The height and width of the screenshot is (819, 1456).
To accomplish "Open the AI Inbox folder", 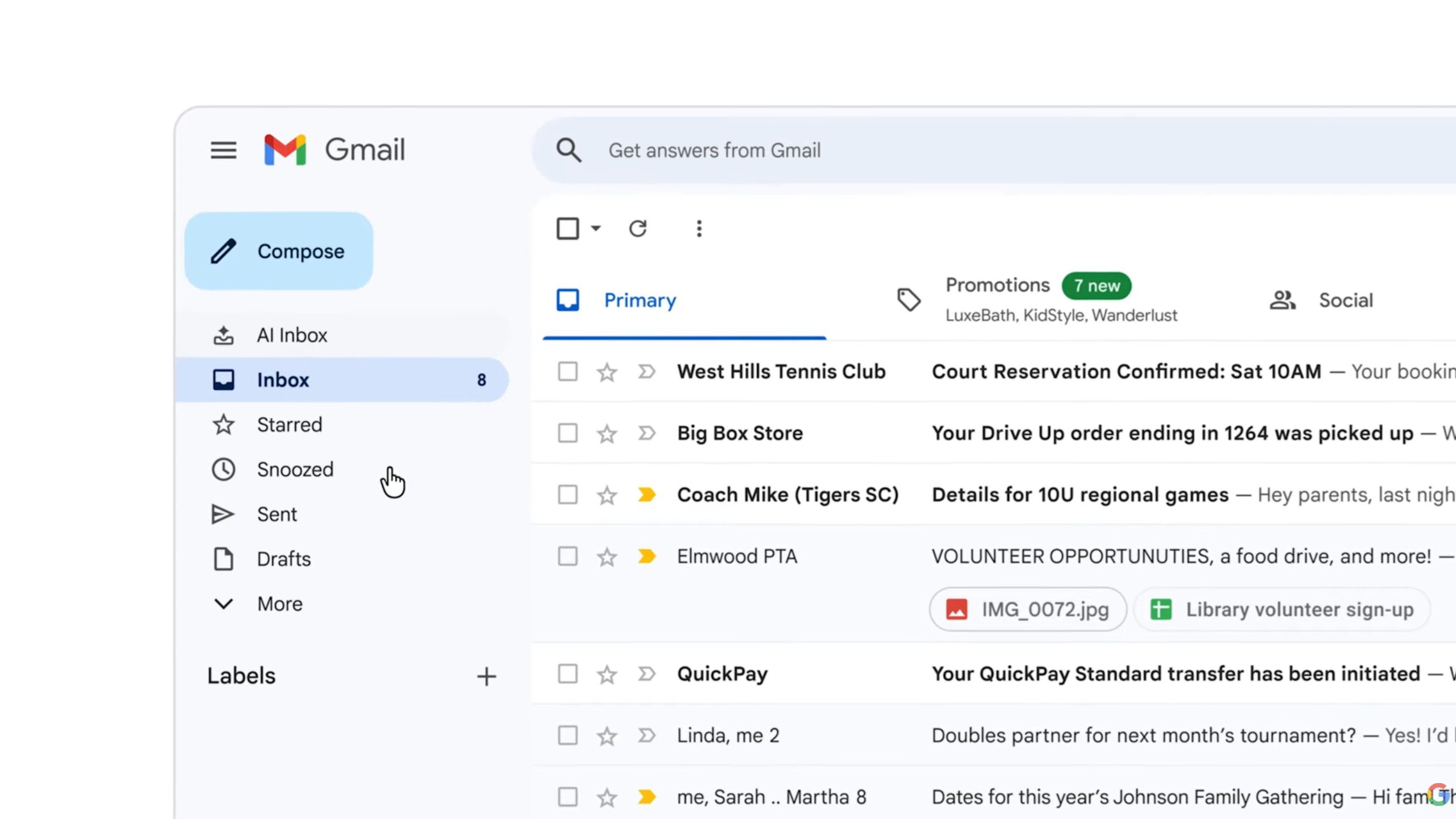I will 292,335.
